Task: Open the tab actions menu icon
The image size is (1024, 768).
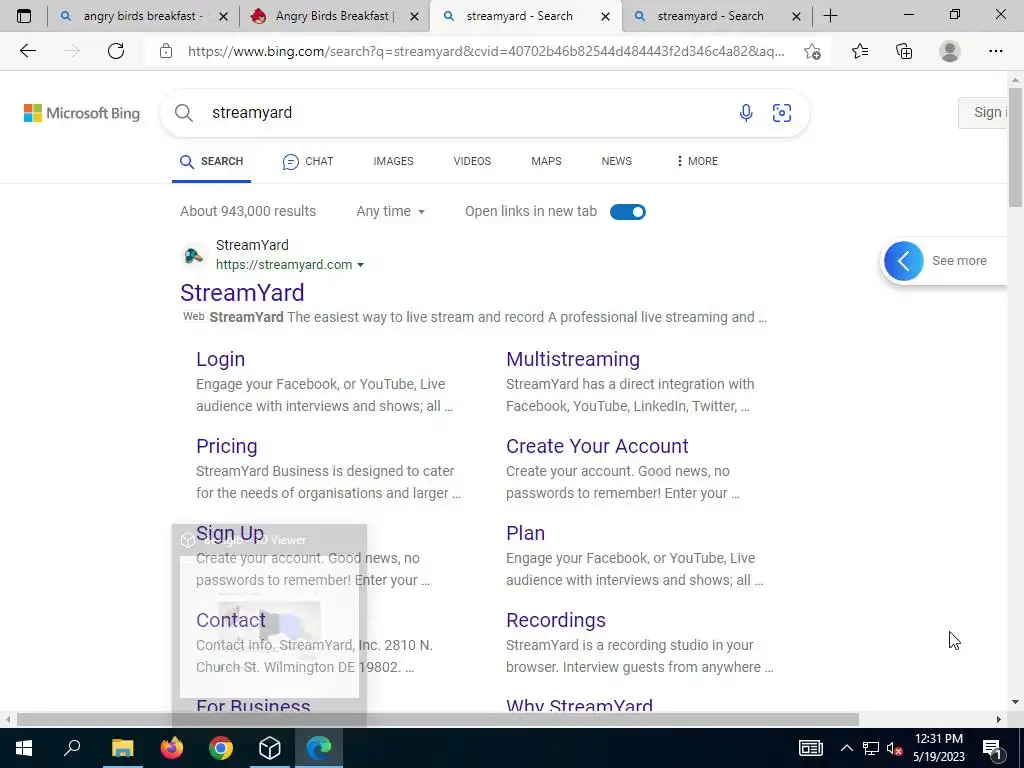Action: click(x=24, y=16)
